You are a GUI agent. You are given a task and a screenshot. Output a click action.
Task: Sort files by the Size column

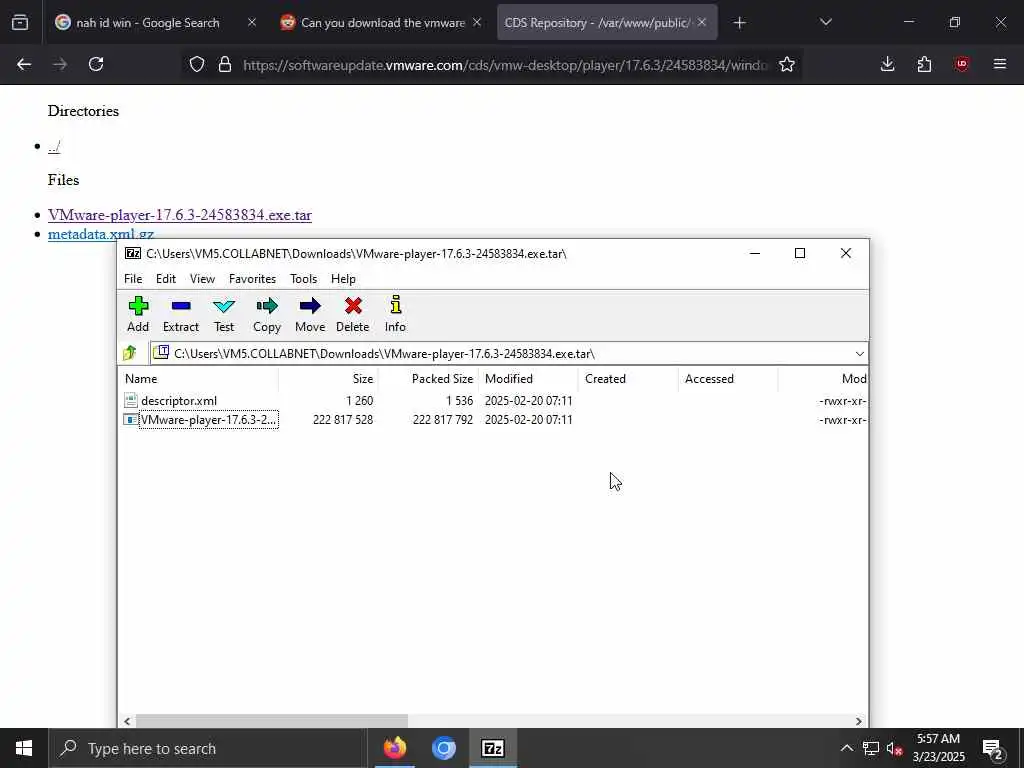(328, 379)
